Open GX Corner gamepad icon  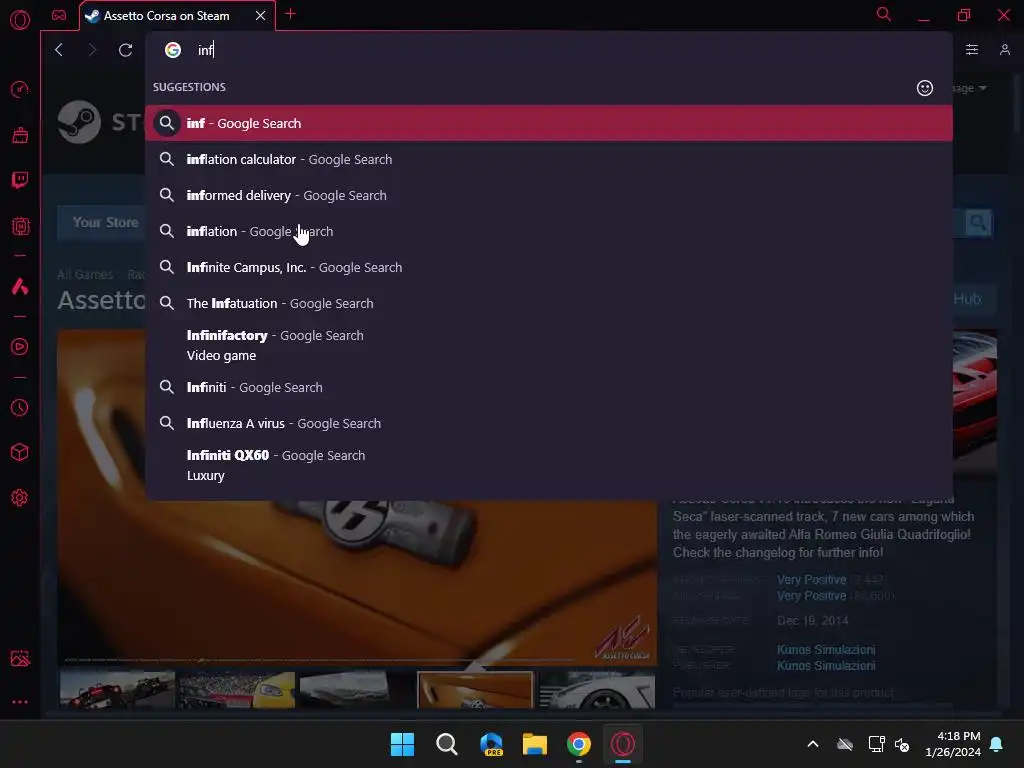point(59,15)
